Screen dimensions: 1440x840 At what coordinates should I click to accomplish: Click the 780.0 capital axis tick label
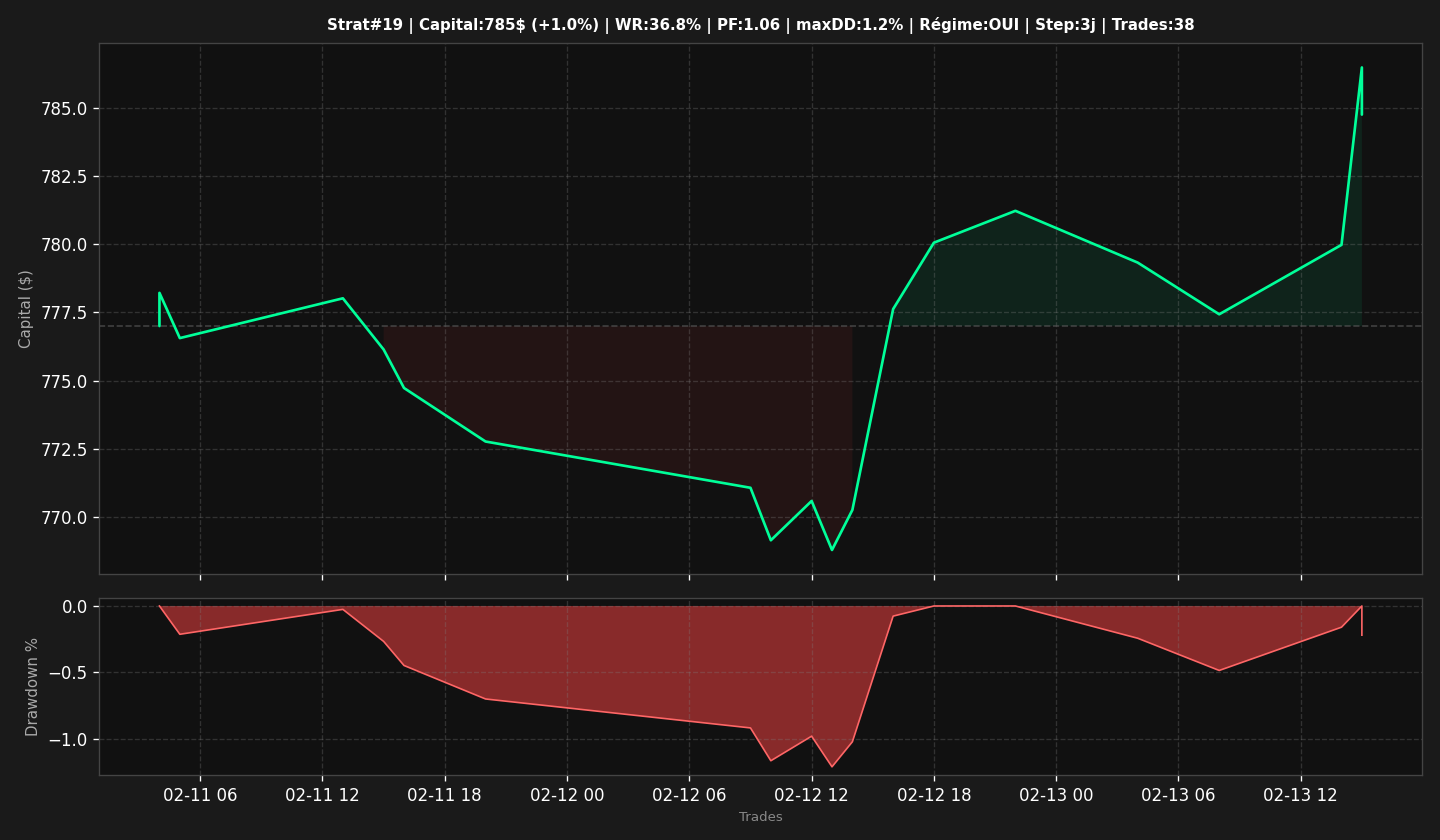(63, 245)
